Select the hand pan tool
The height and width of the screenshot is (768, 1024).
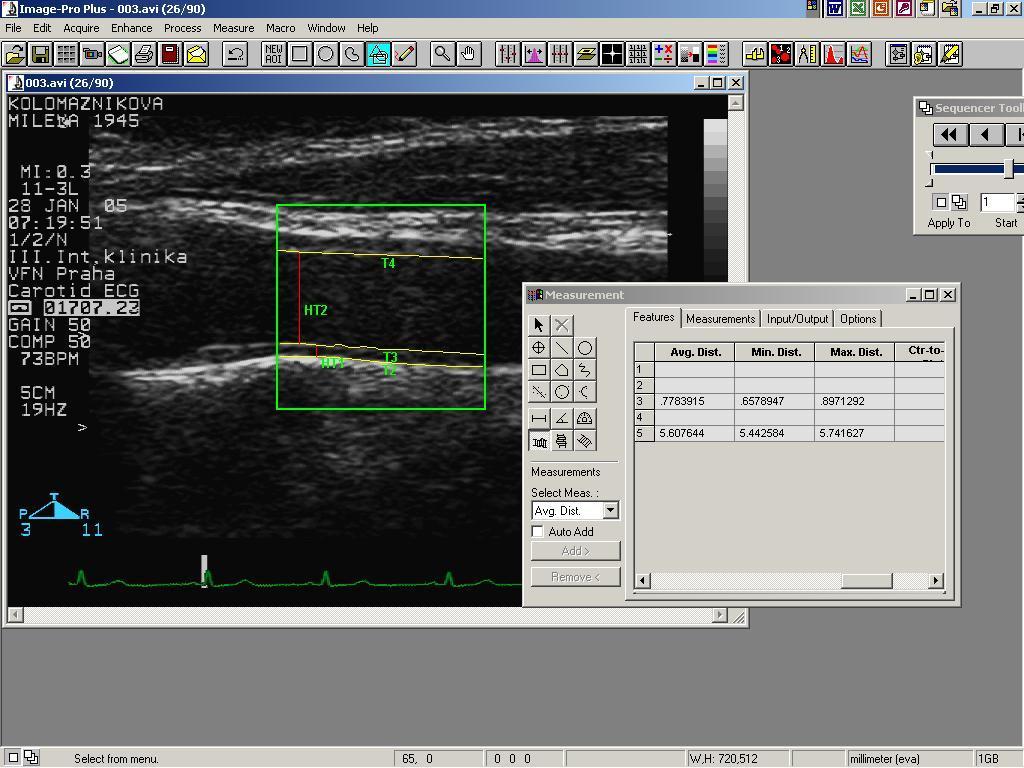click(468, 54)
